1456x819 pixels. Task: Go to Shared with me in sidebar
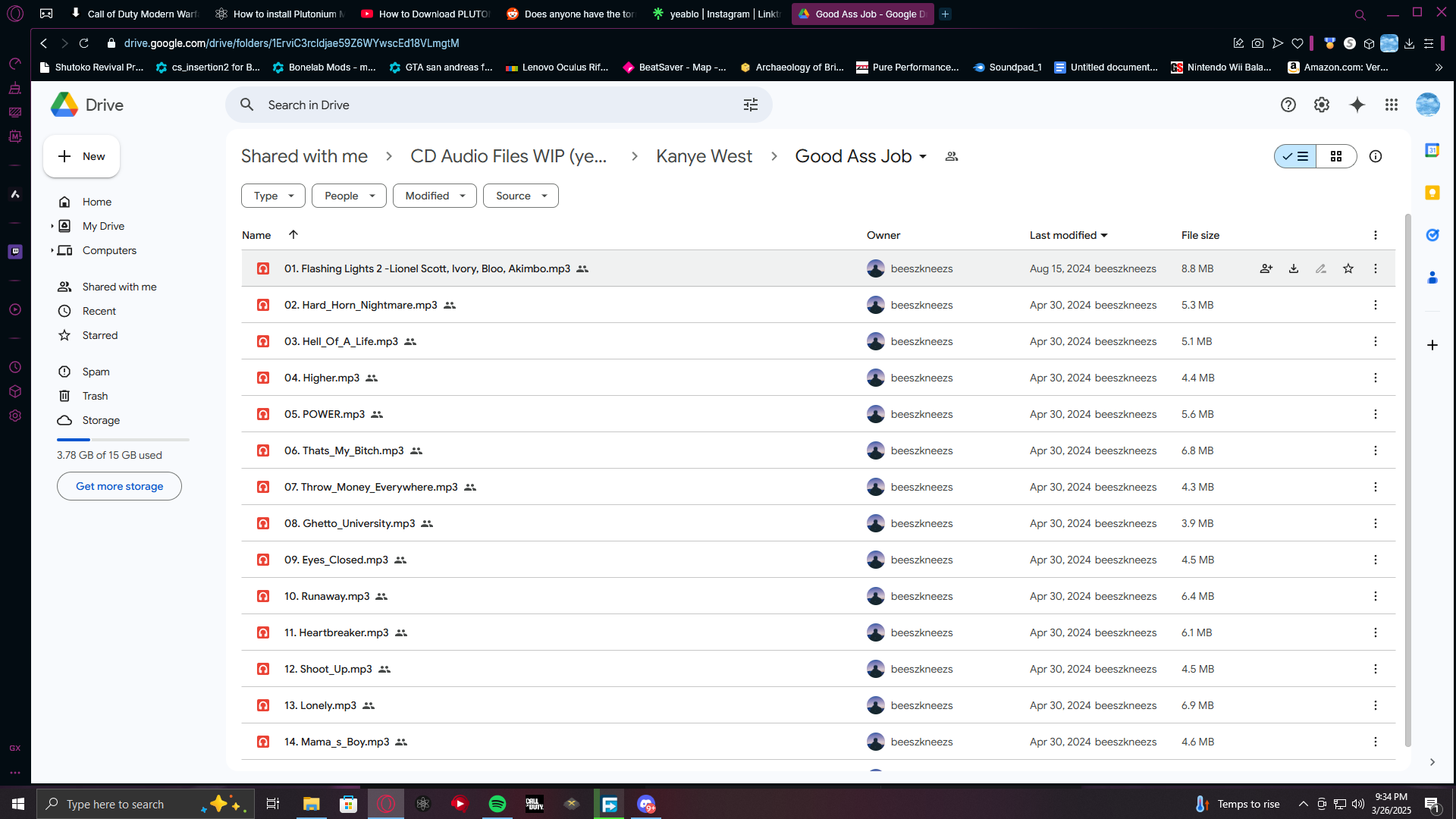(x=119, y=287)
